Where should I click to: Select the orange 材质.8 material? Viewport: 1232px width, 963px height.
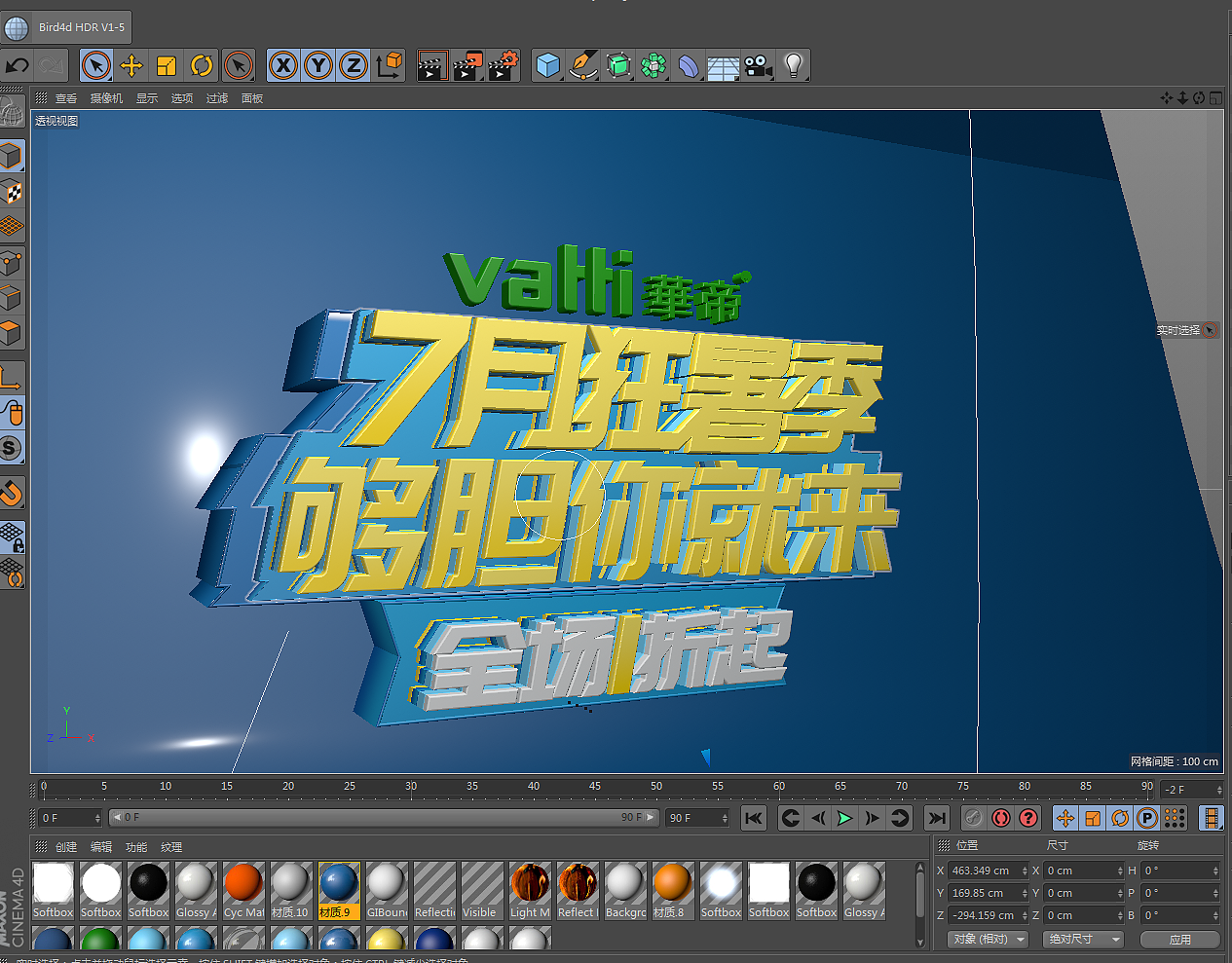tap(673, 890)
